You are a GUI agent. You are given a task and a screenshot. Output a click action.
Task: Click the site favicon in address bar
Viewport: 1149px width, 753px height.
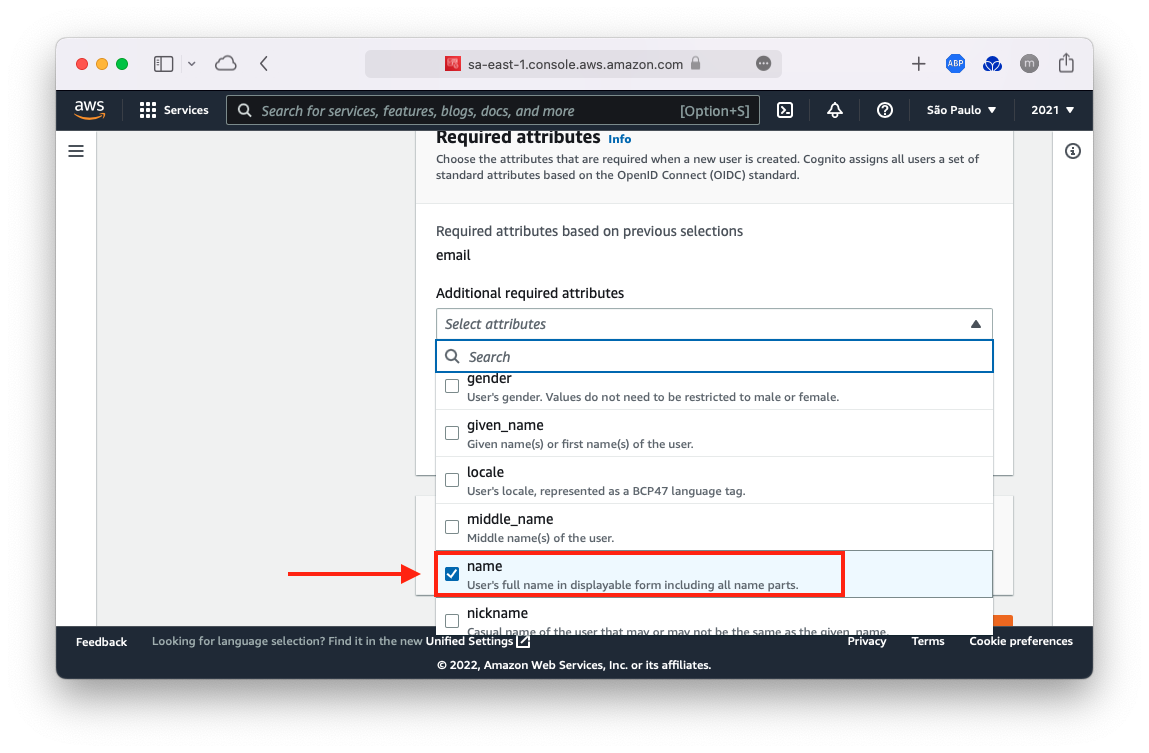click(x=453, y=64)
